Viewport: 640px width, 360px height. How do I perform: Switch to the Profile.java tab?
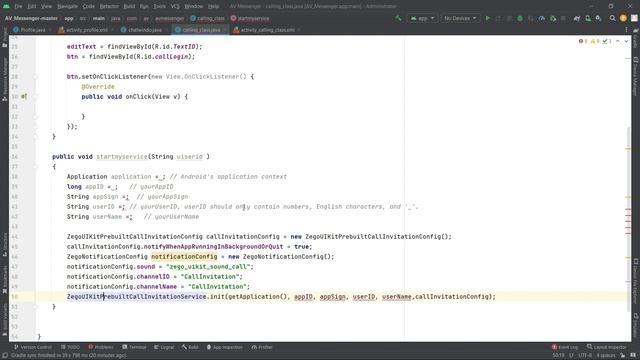pos(33,30)
